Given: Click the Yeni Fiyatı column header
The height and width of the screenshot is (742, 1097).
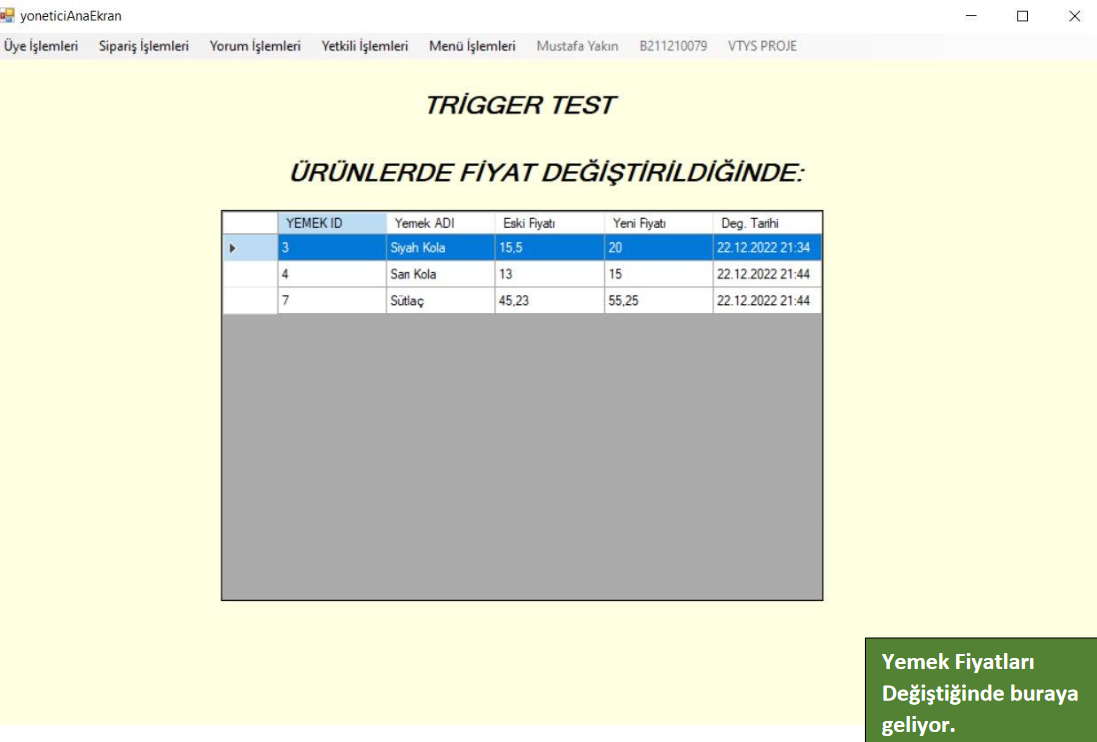Looking at the screenshot, I should coord(658,223).
